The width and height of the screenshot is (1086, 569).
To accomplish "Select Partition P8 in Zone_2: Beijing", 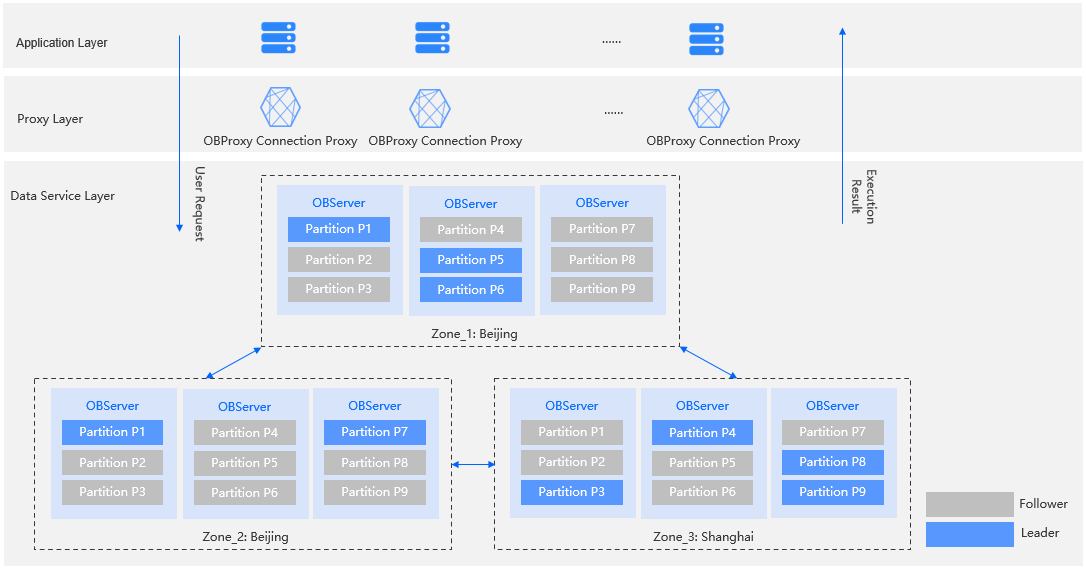I will (375, 462).
